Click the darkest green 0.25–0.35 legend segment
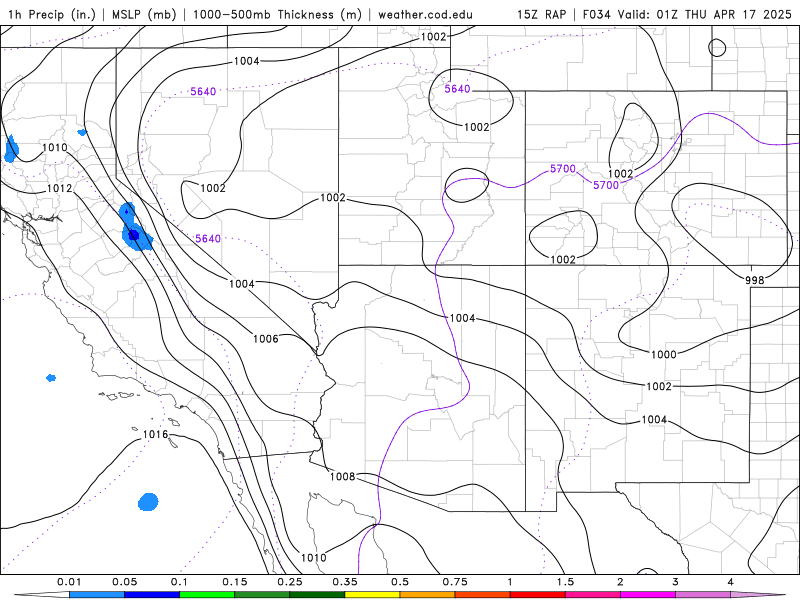 [x=317, y=595]
